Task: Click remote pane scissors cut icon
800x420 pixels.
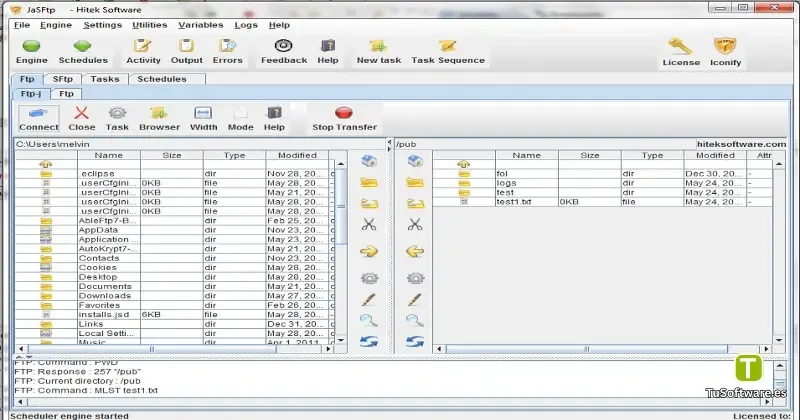Action: (415, 224)
